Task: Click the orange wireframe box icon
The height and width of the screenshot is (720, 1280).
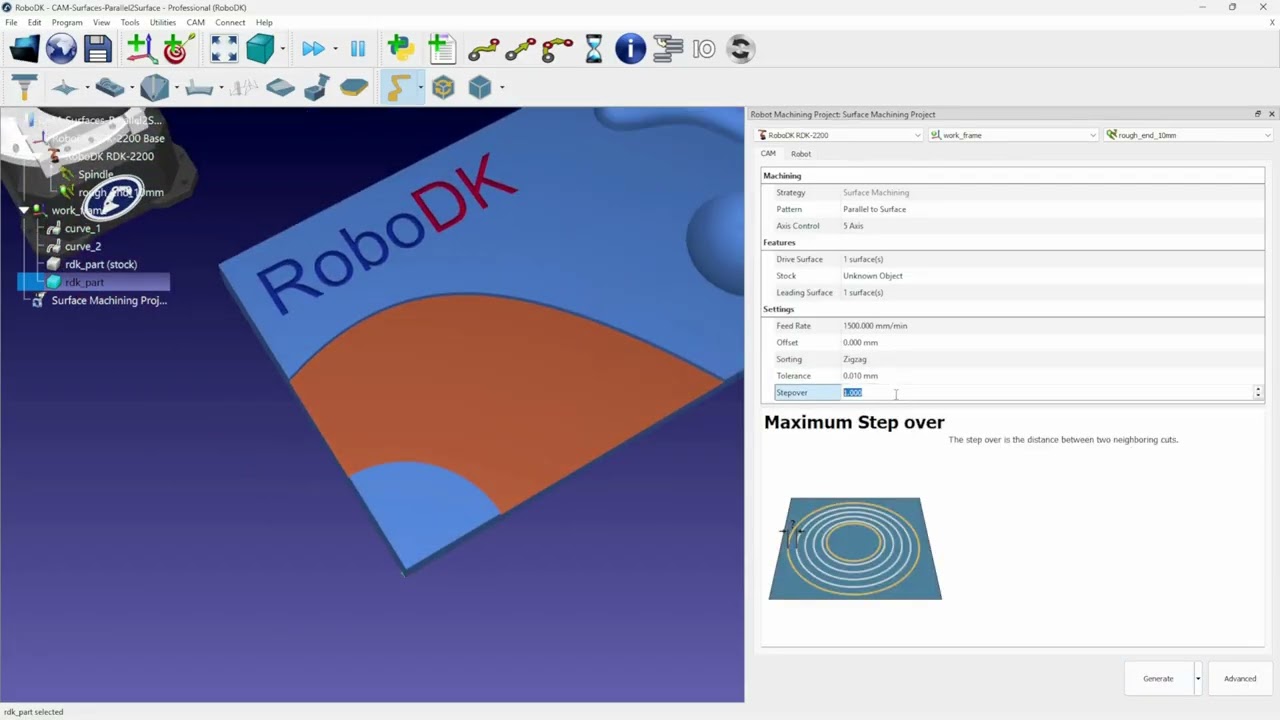Action: [x=443, y=88]
